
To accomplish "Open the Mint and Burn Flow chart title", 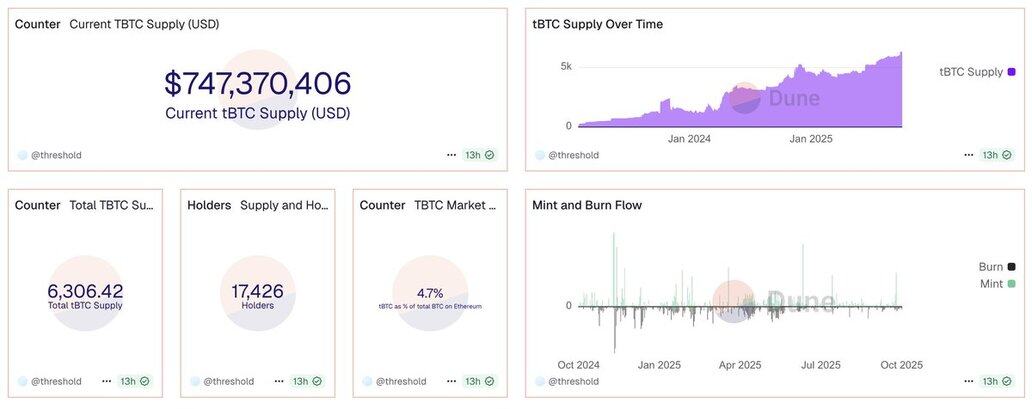I will point(587,205).
